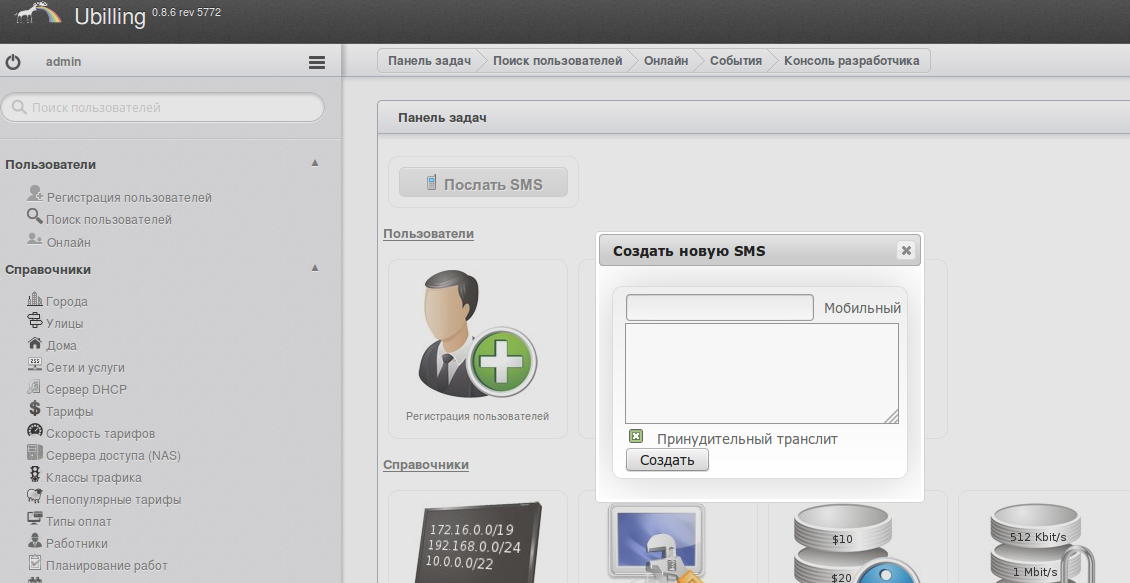Open Сервера доступа (NAS) sidebar link
Viewport: 1130px width, 583px height.
click(x=113, y=455)
